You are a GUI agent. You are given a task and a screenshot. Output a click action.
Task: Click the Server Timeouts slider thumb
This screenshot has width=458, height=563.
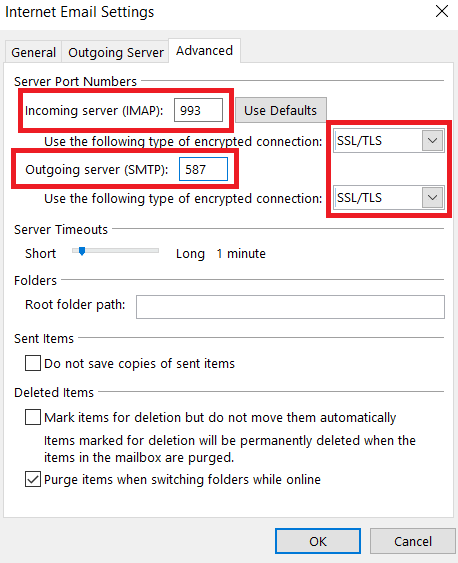(x=82, y=251)
